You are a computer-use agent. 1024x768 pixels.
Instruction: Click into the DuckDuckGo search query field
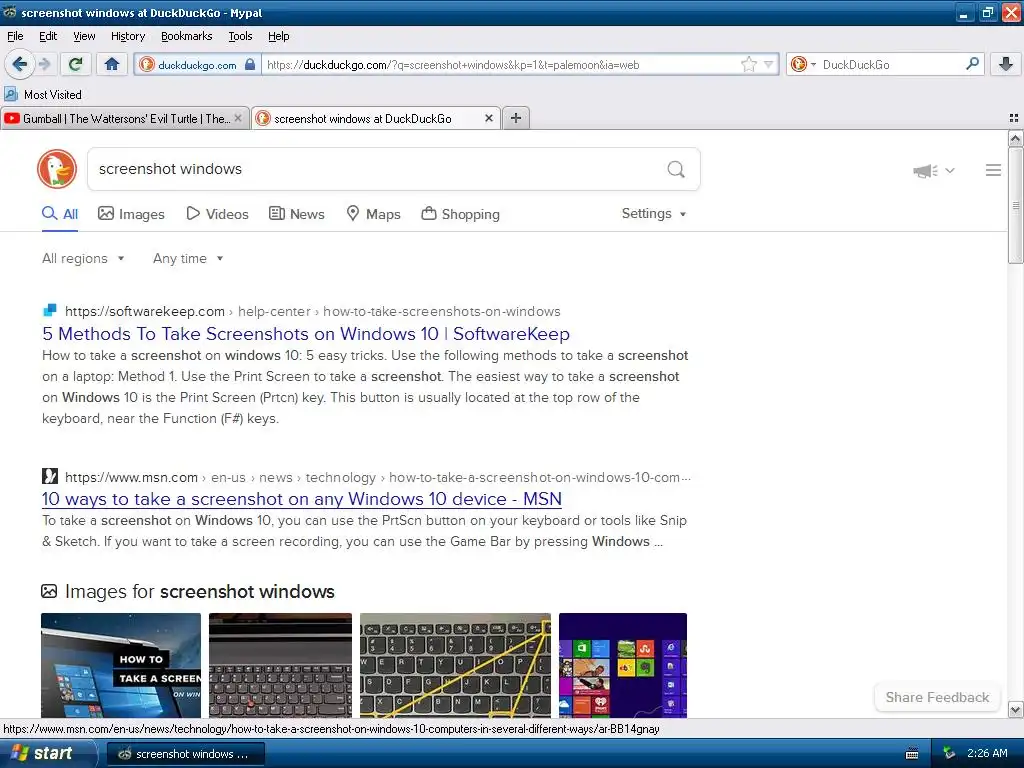pyautogui.click(x=376, y=169)
